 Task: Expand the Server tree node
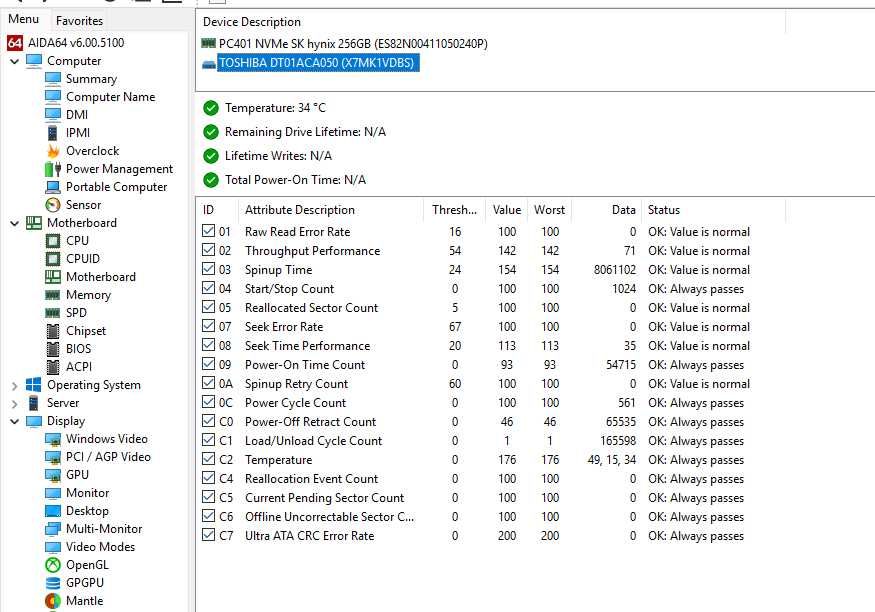(15, 403)
